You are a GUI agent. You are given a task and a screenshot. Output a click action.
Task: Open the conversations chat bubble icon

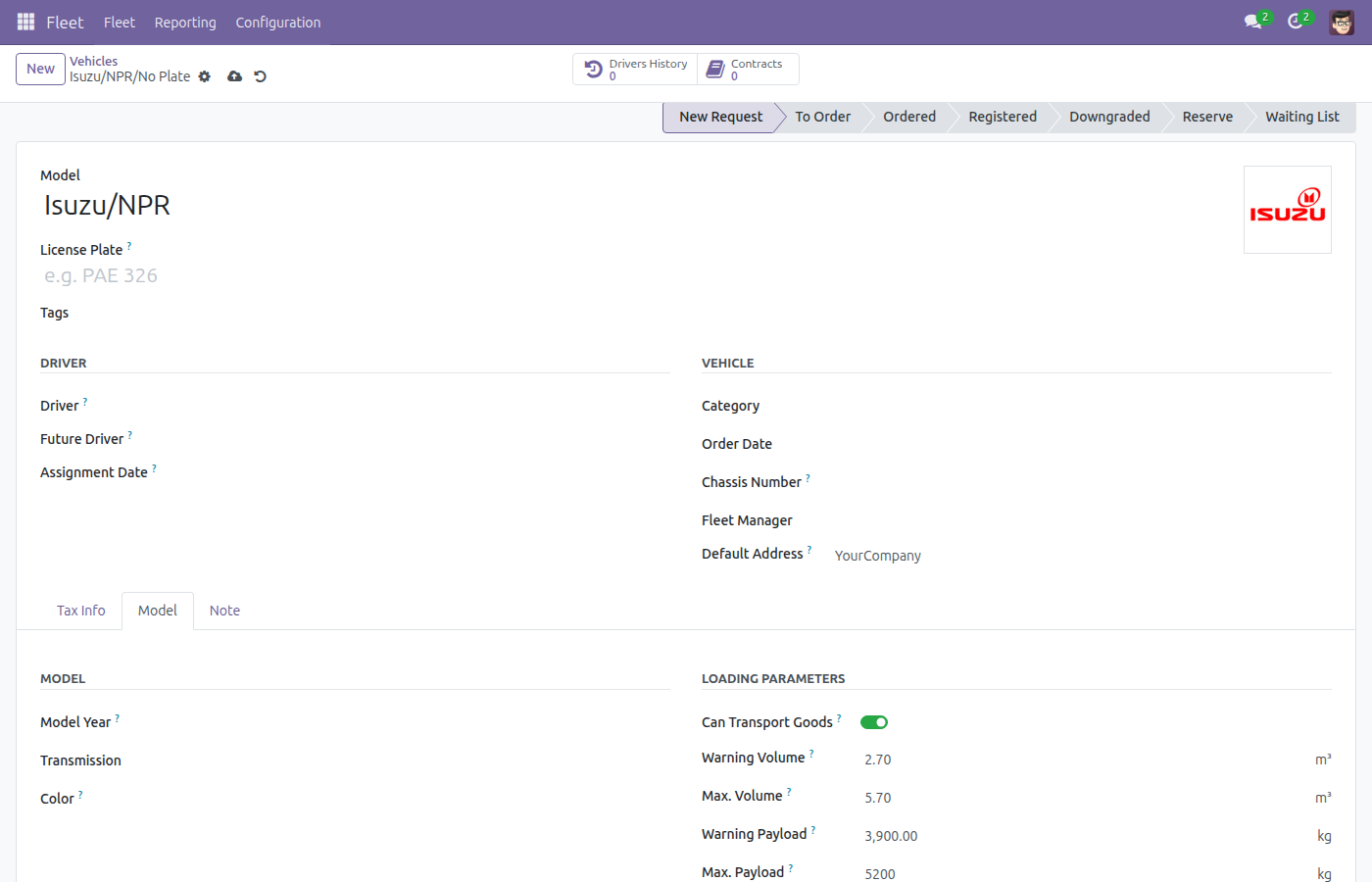pos(1252,22)
